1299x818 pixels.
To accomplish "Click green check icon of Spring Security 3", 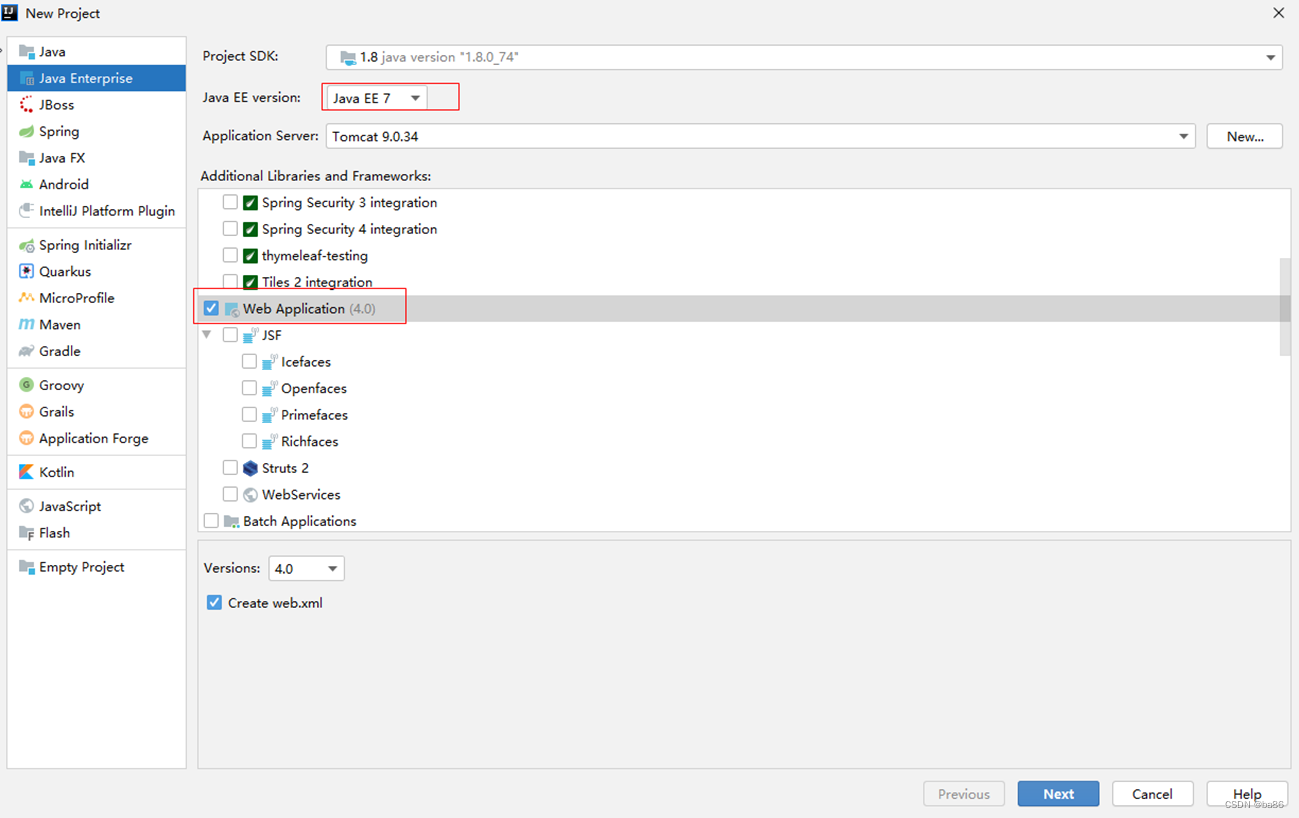I will point(251,202).
